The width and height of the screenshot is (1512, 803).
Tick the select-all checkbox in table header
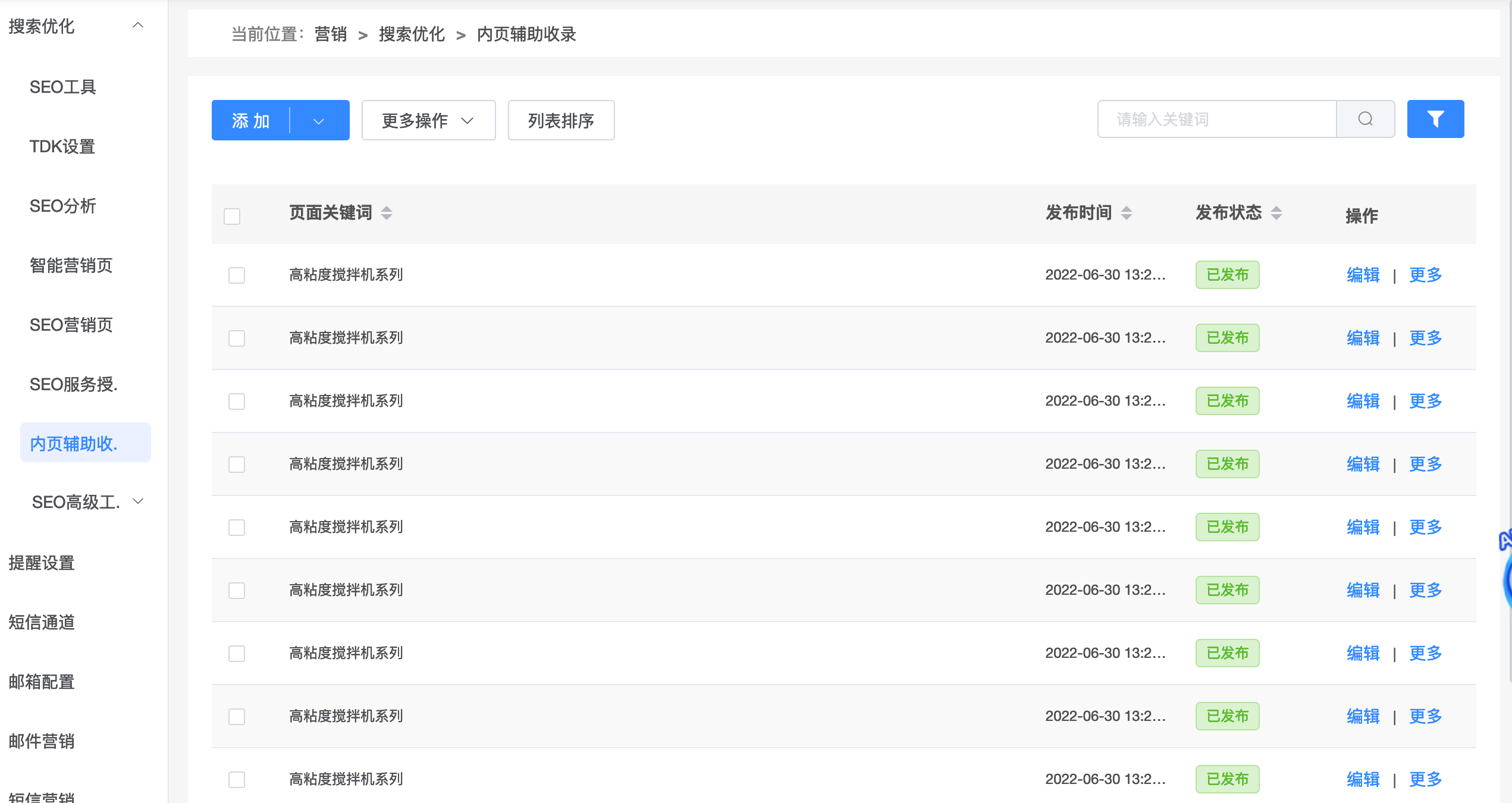pyautogui.click(x=232, y=216)
